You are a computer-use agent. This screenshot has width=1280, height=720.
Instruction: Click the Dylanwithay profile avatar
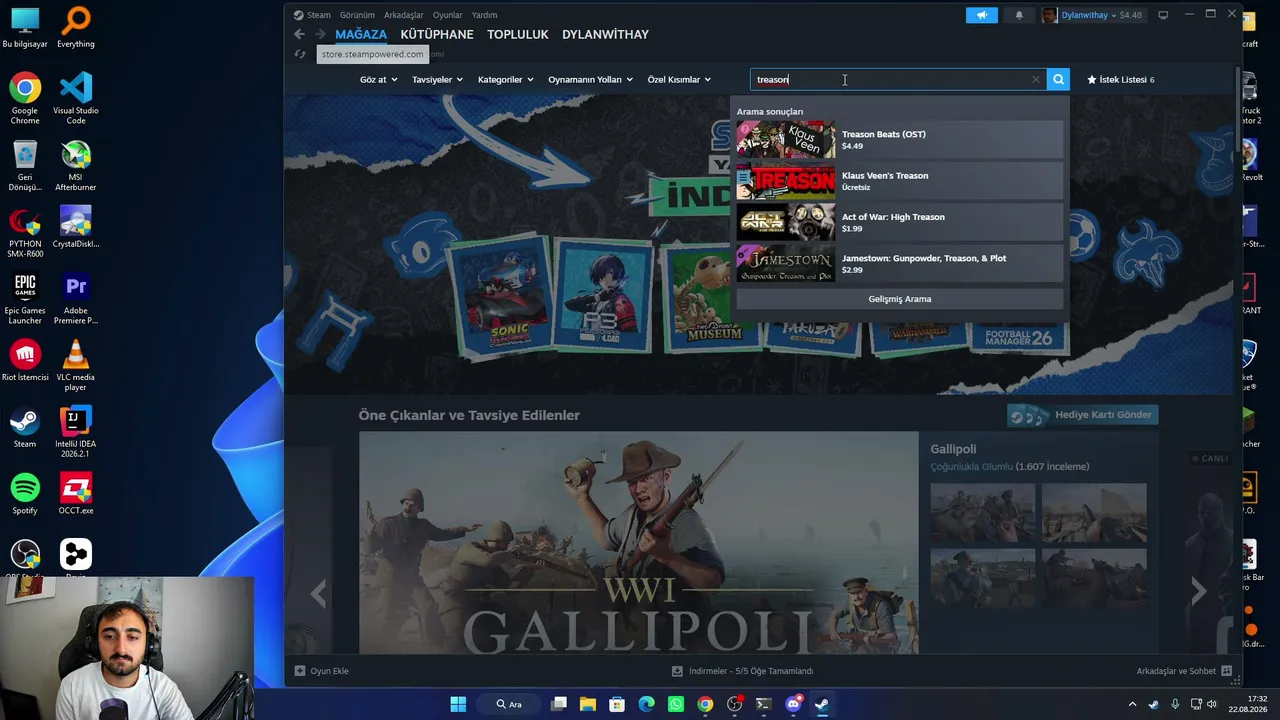(x=1049, y=15)
